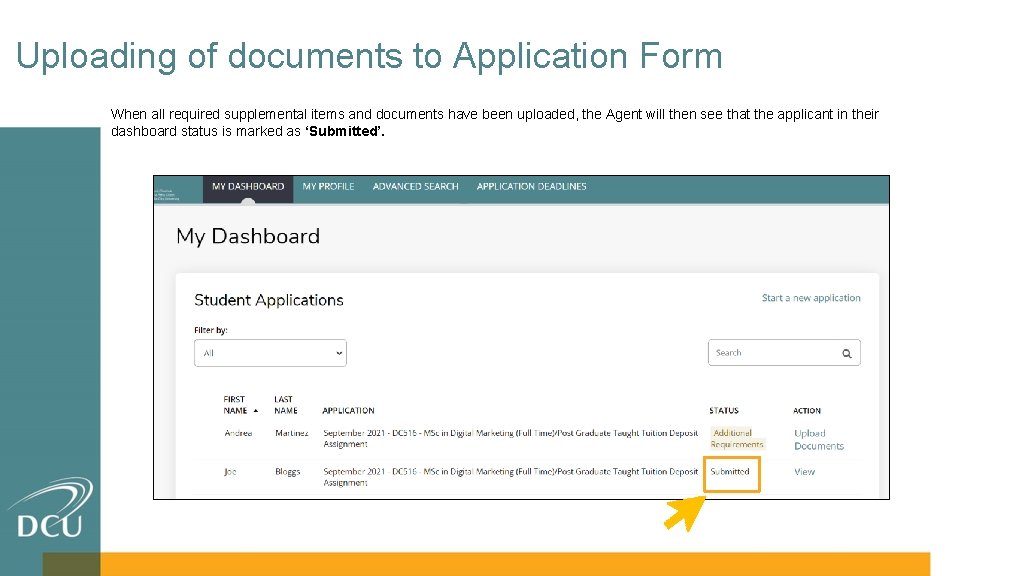Image resolution: width=1024 pixels, height=576 pixels.
Task: Click first name Joe in the table
Action: click(x=230, y=472)
